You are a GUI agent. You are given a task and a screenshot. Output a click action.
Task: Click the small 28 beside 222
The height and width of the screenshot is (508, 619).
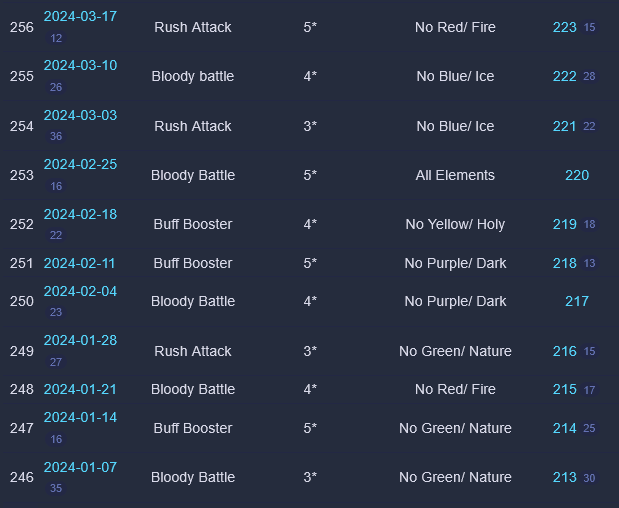[x=589, y=77]
